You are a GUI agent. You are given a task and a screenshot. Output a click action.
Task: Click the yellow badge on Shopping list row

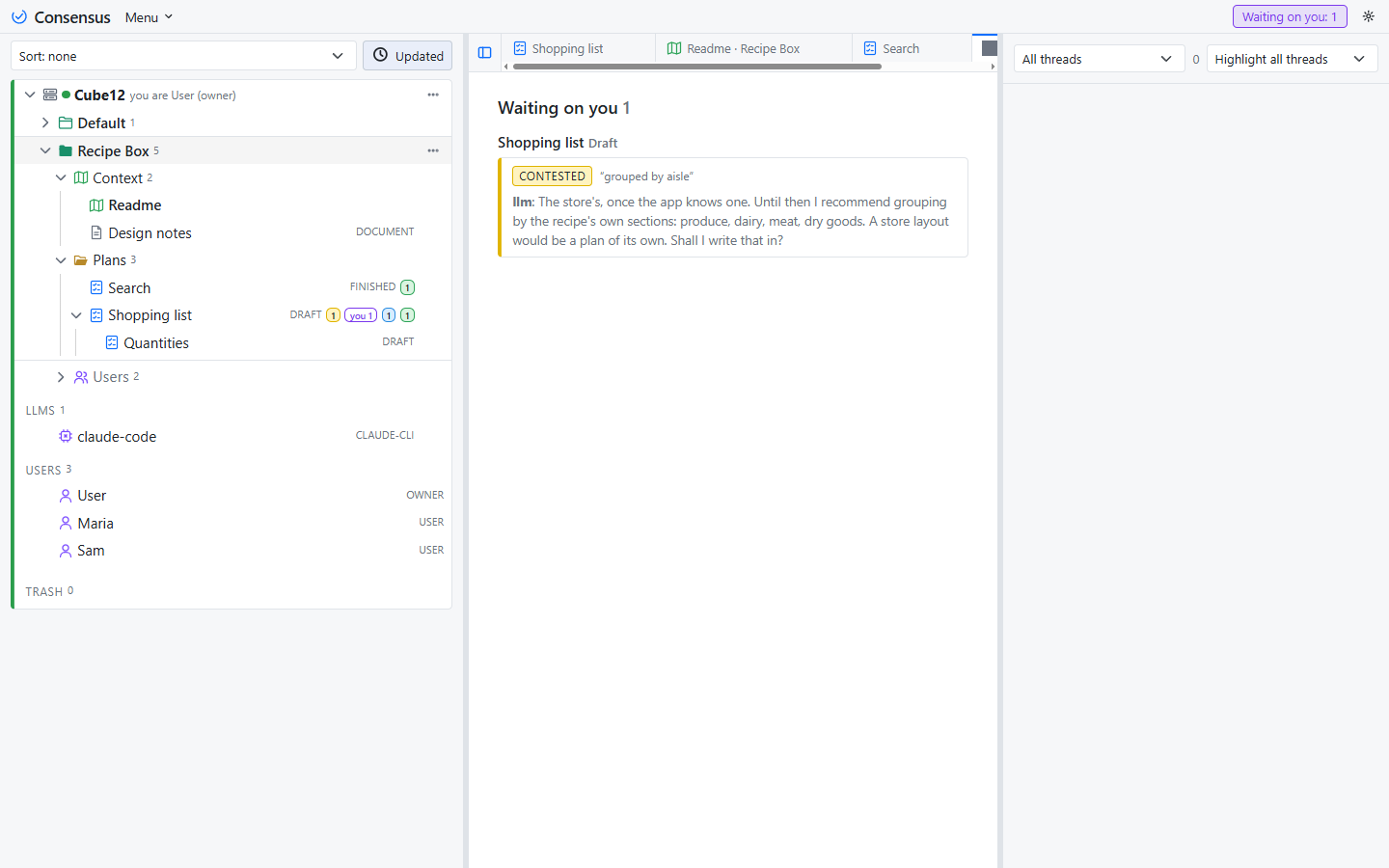coord(333,315)
